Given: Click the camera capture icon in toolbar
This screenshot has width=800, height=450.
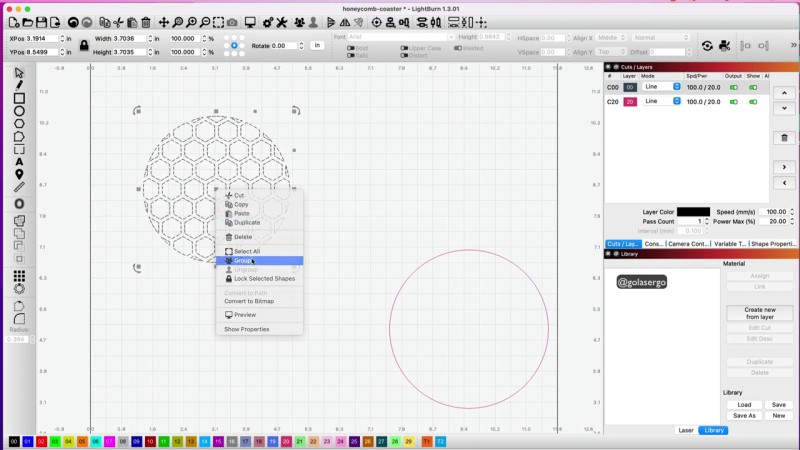Looking at the screenshot, I should [x=232, y=22].
